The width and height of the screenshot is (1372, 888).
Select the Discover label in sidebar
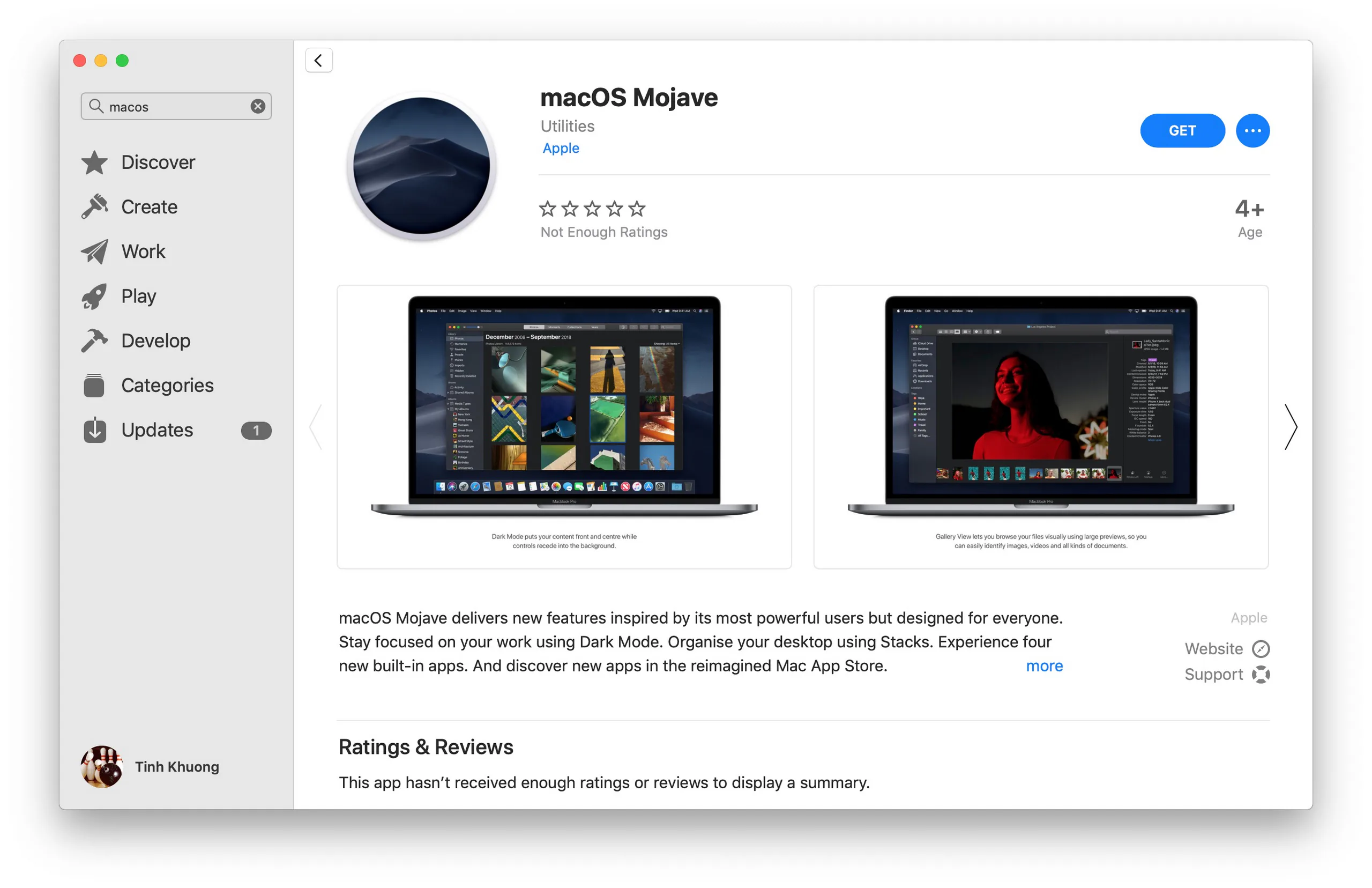[158, 162]
